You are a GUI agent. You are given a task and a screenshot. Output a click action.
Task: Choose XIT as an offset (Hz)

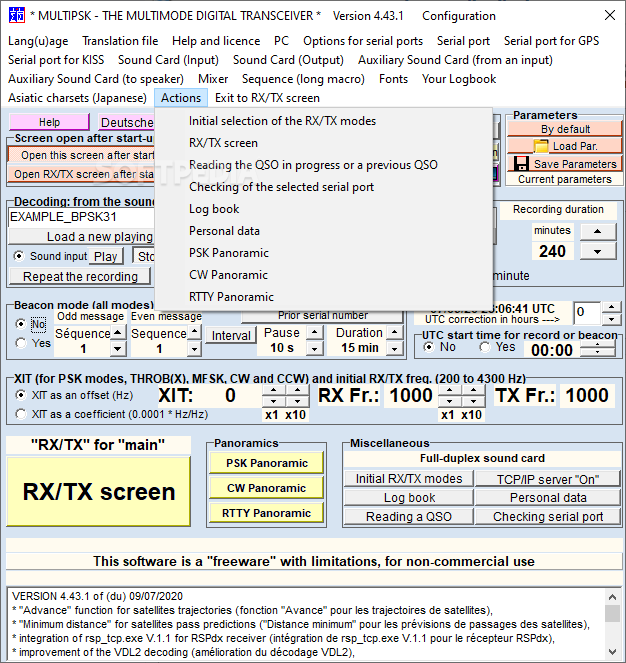click(20, 395)
